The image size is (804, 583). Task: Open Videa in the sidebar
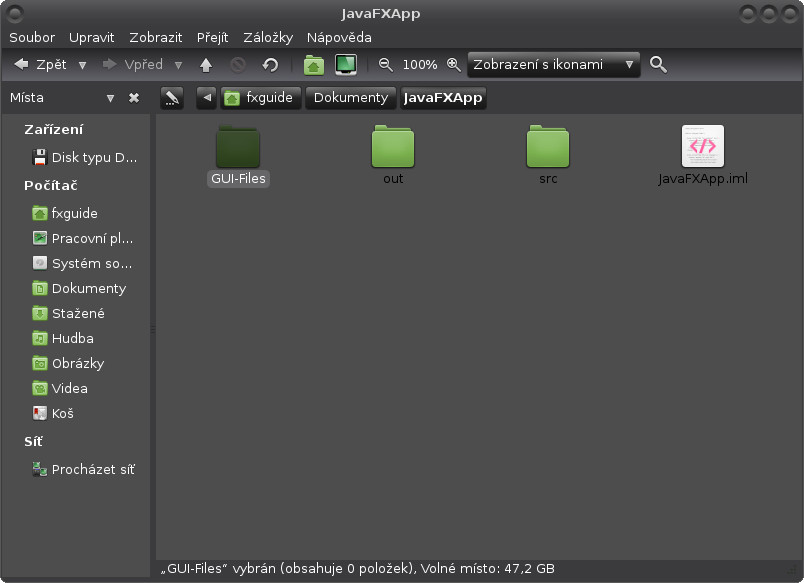pyautogui.click(x=60, y=389)
